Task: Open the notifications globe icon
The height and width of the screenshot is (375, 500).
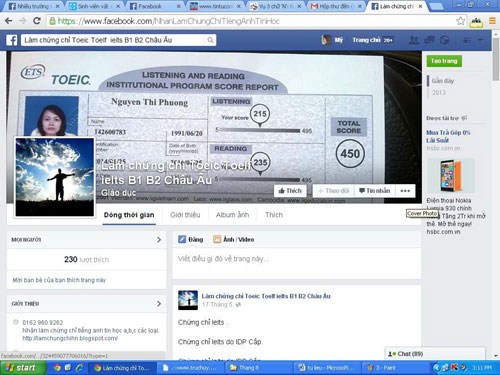Action: [444, 40]
